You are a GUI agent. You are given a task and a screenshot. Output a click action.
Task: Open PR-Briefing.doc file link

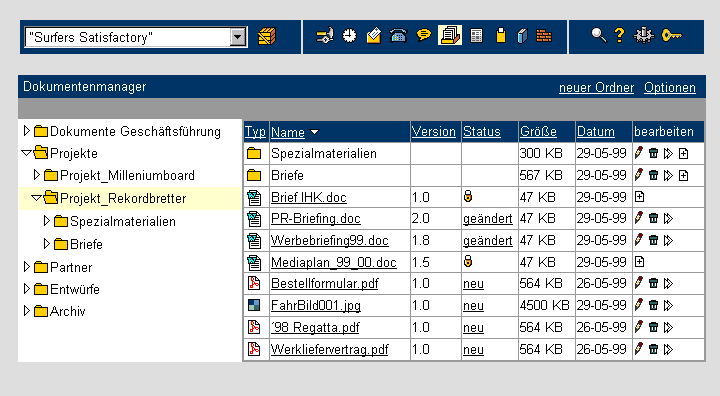pos(315,219)
